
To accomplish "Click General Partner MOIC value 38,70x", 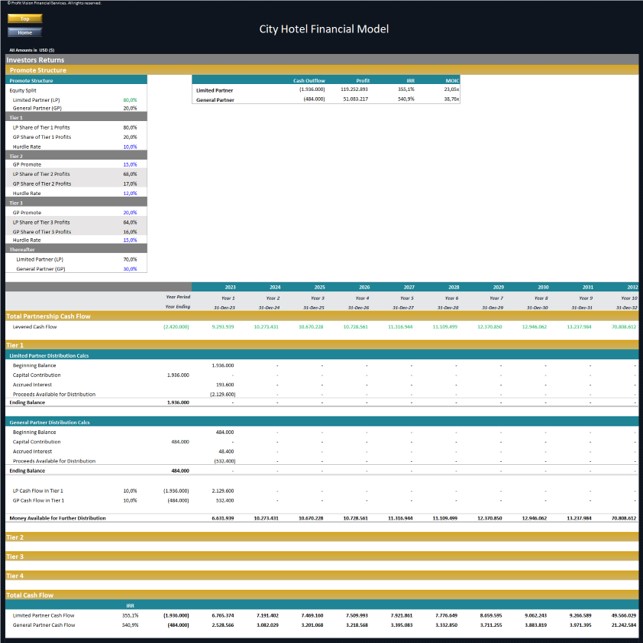I will point(451,99).
